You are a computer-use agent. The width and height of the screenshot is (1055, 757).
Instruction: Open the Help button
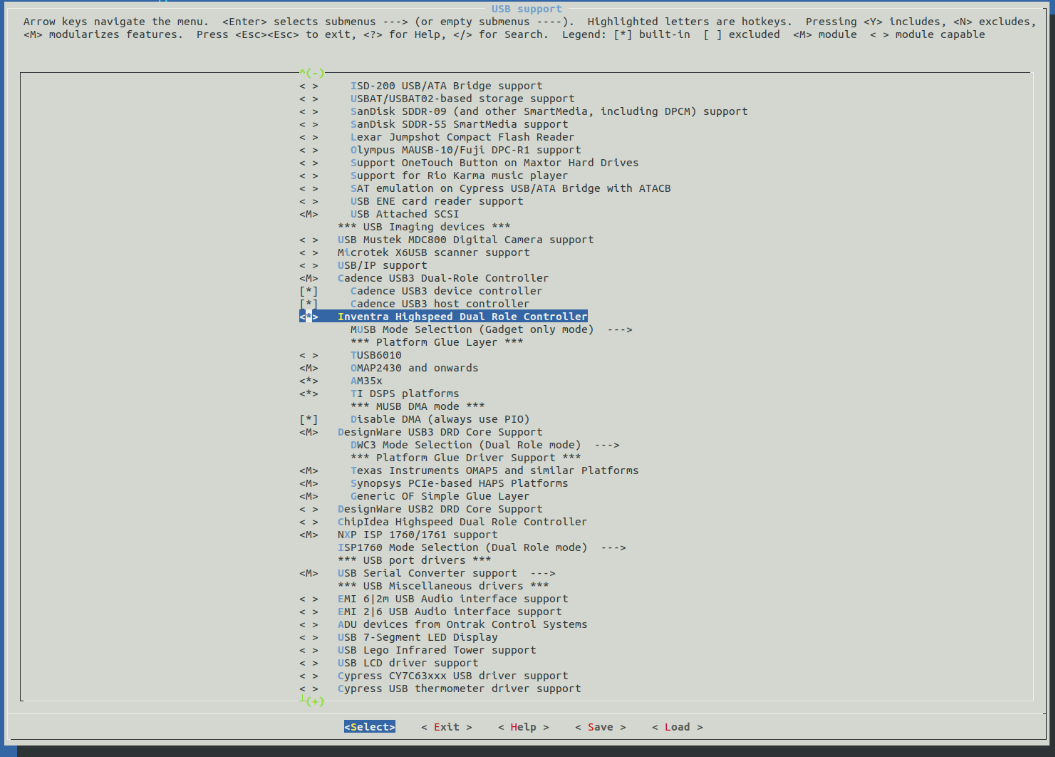523,727
